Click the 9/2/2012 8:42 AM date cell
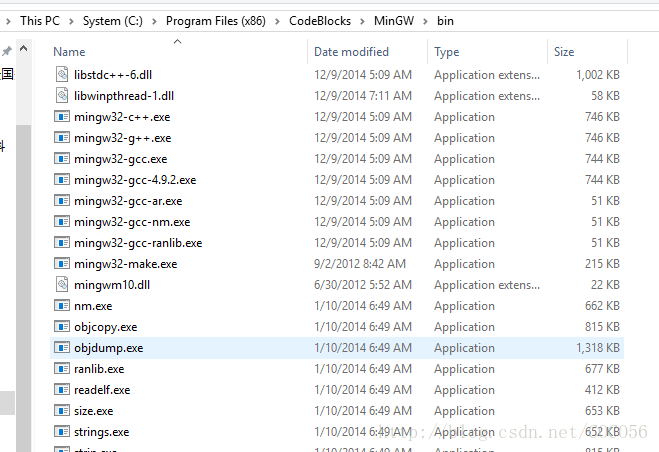 360,264
